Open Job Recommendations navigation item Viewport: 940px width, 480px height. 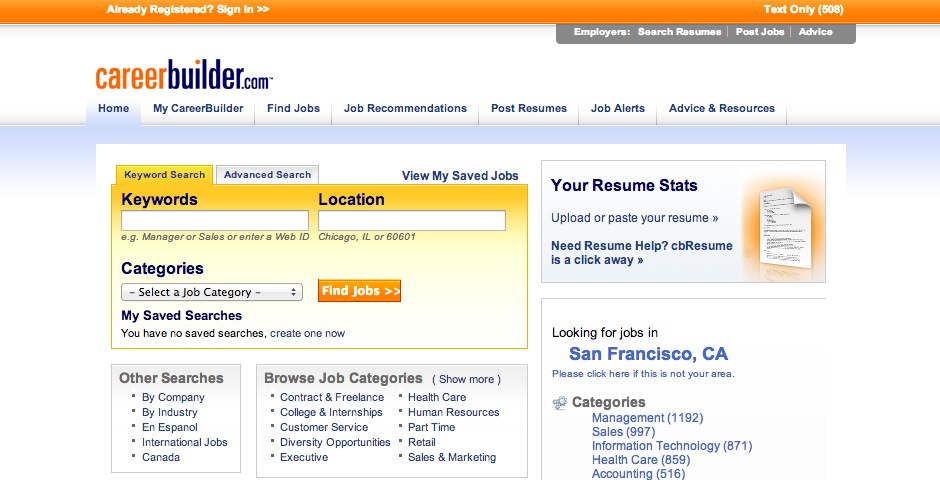[x=405, y=108]
